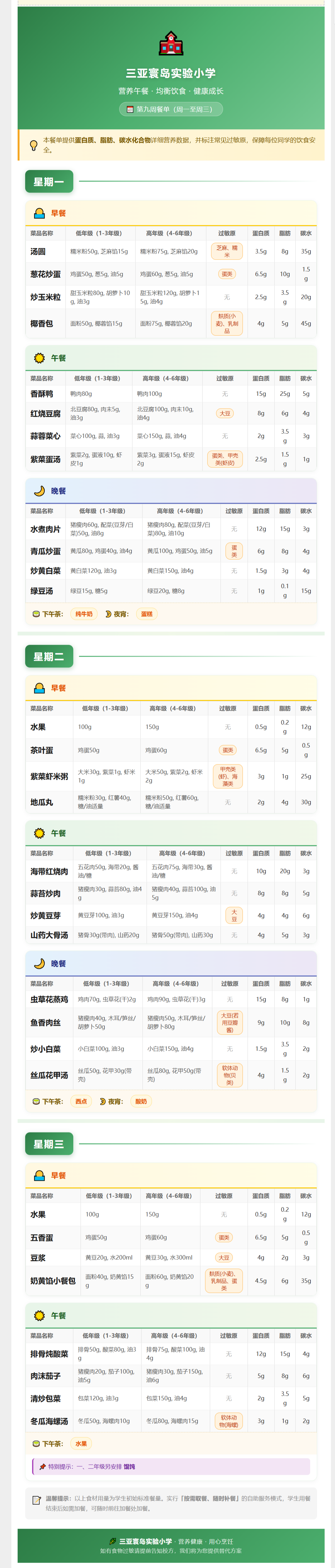The image size is (335, 1568).
Task: Click the moon icon for 星期一 晚餐
Action: coord(40,491)
